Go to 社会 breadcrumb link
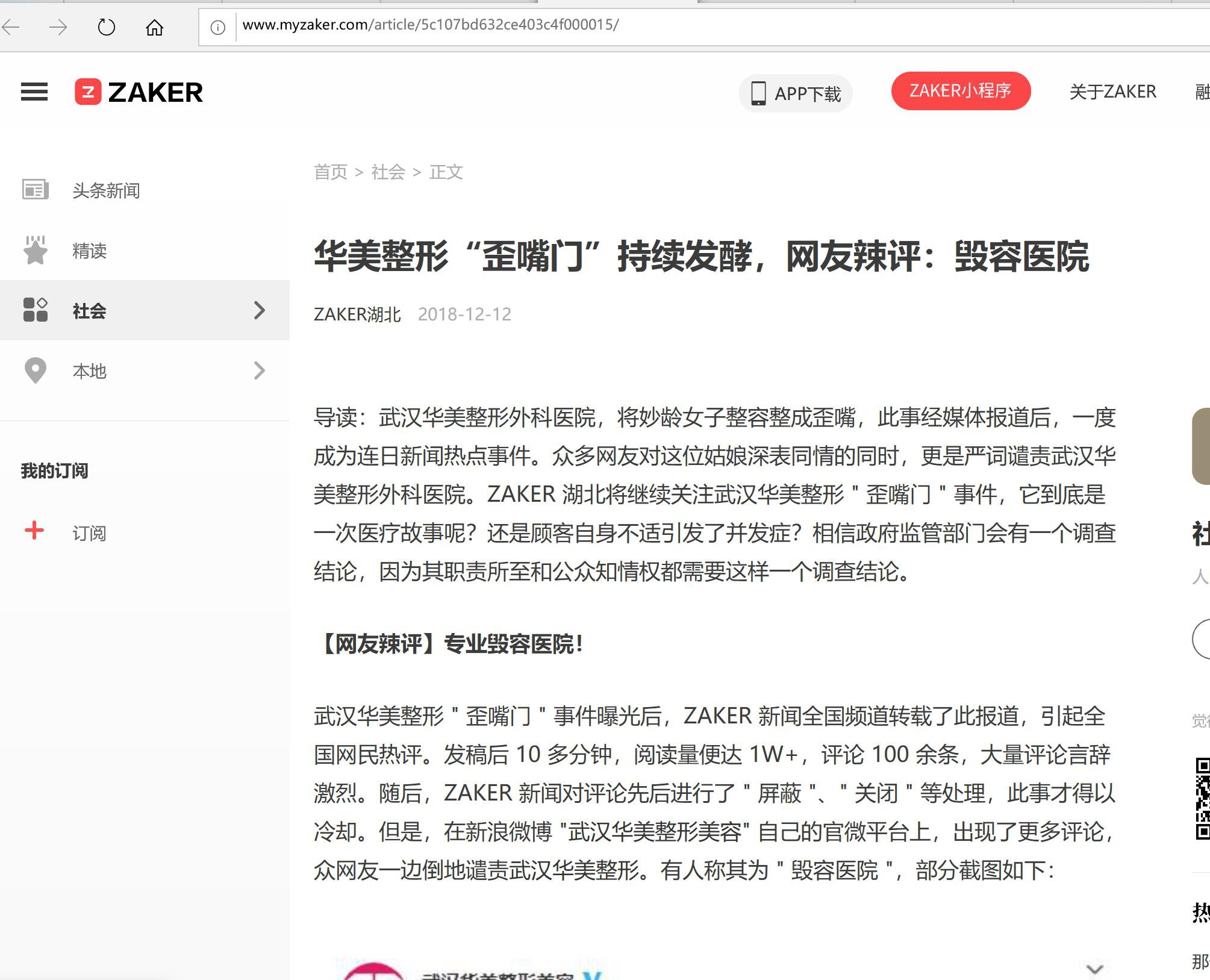The image size is (1210, 980). tap(388, 172)
